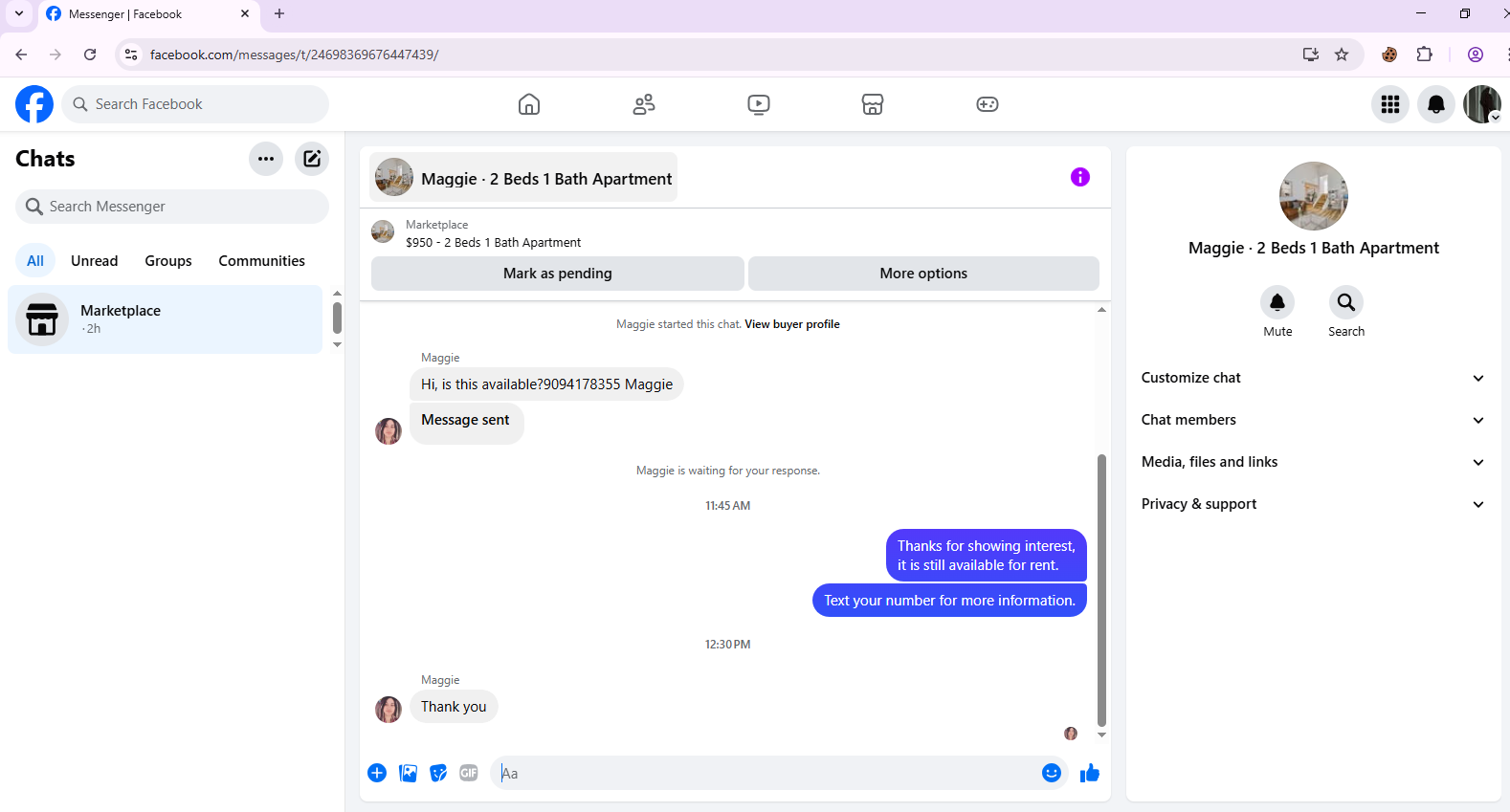Open the tab search dropdown arrow
This screenshot has height=812, width=1510.
19,13
